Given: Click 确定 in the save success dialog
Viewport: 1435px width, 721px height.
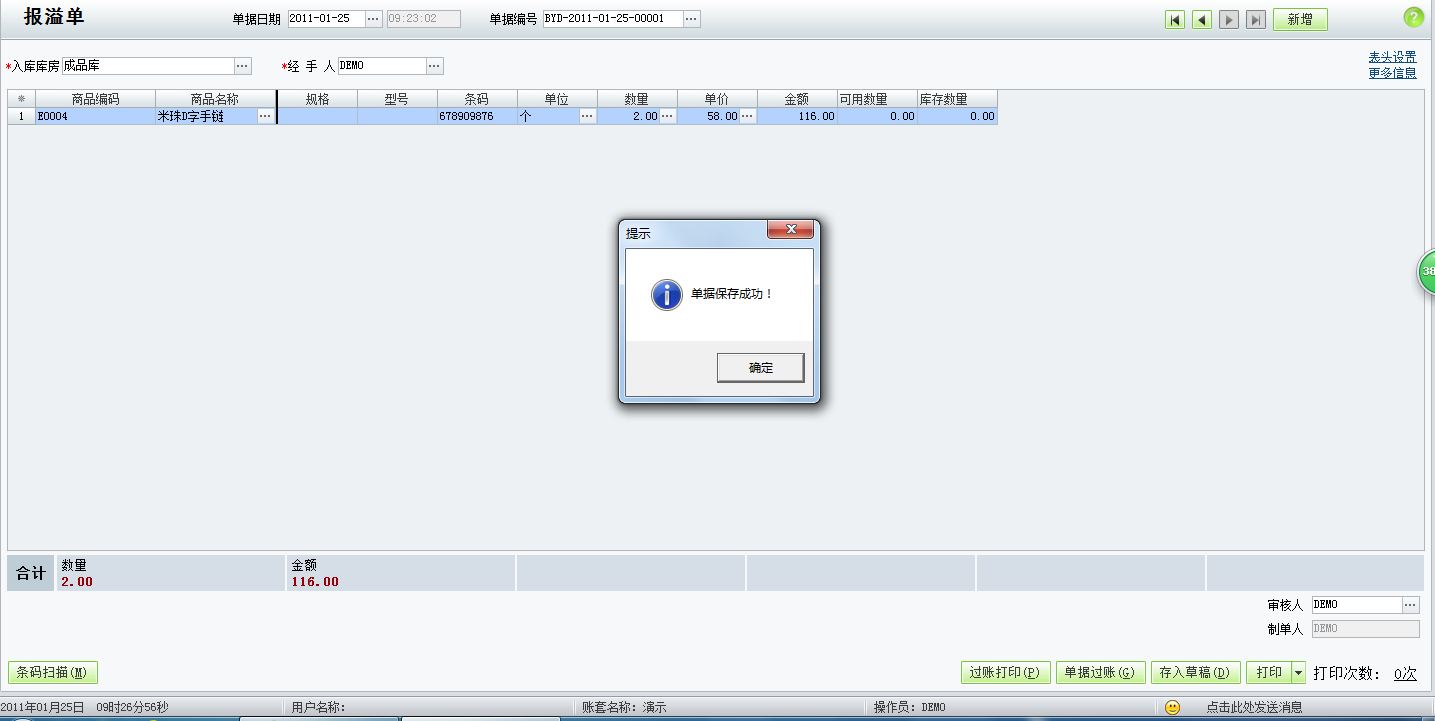Looking at the screenshot, I should pos(760,368).
